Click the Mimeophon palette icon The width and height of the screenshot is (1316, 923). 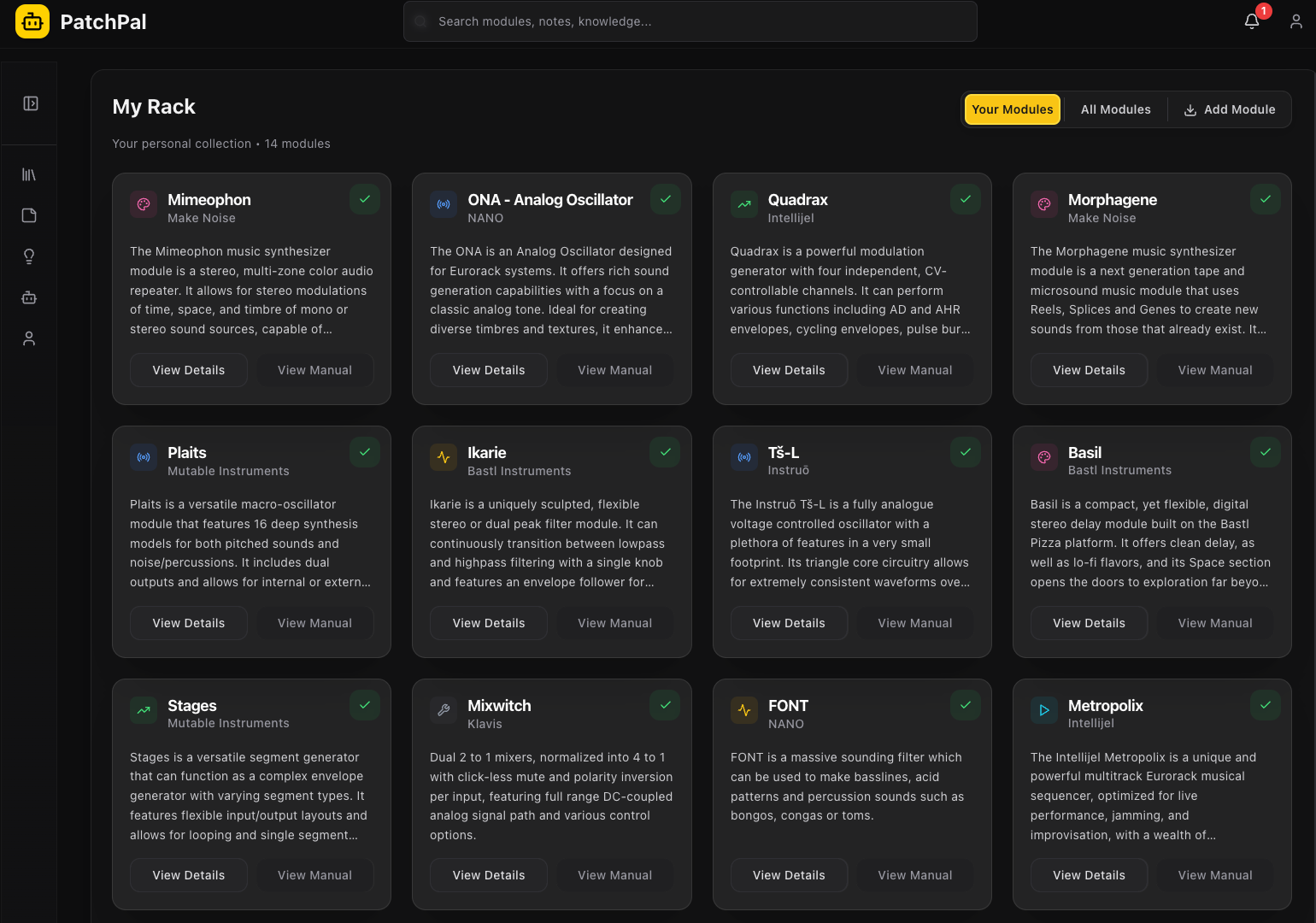[144, 204]
